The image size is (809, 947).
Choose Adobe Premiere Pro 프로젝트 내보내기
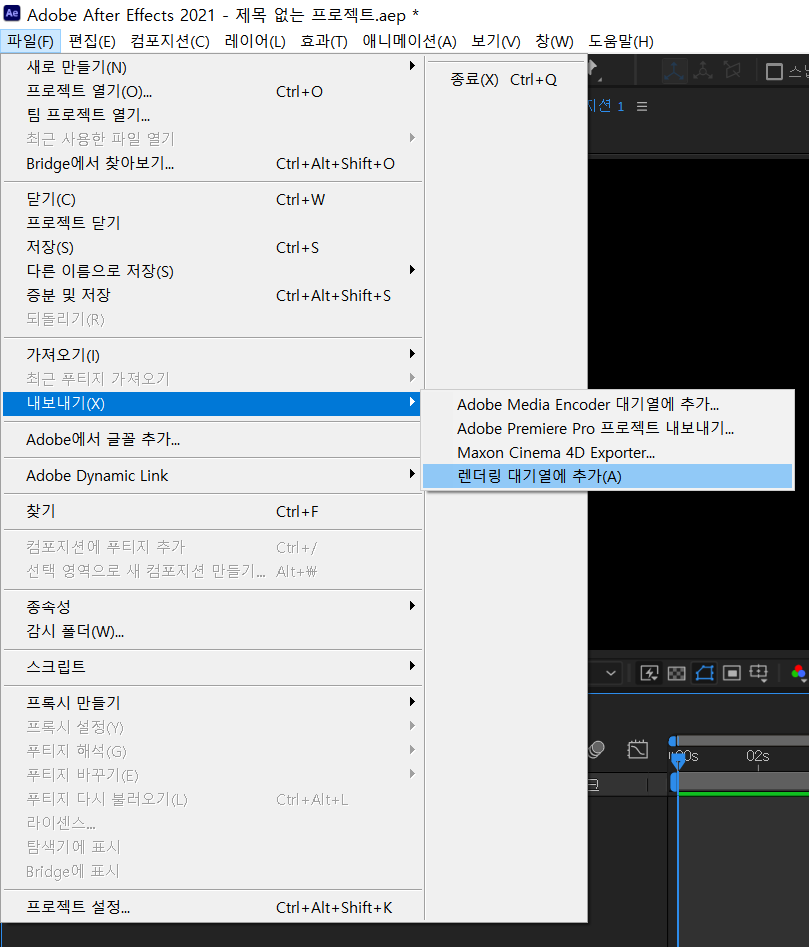[607, 428]
